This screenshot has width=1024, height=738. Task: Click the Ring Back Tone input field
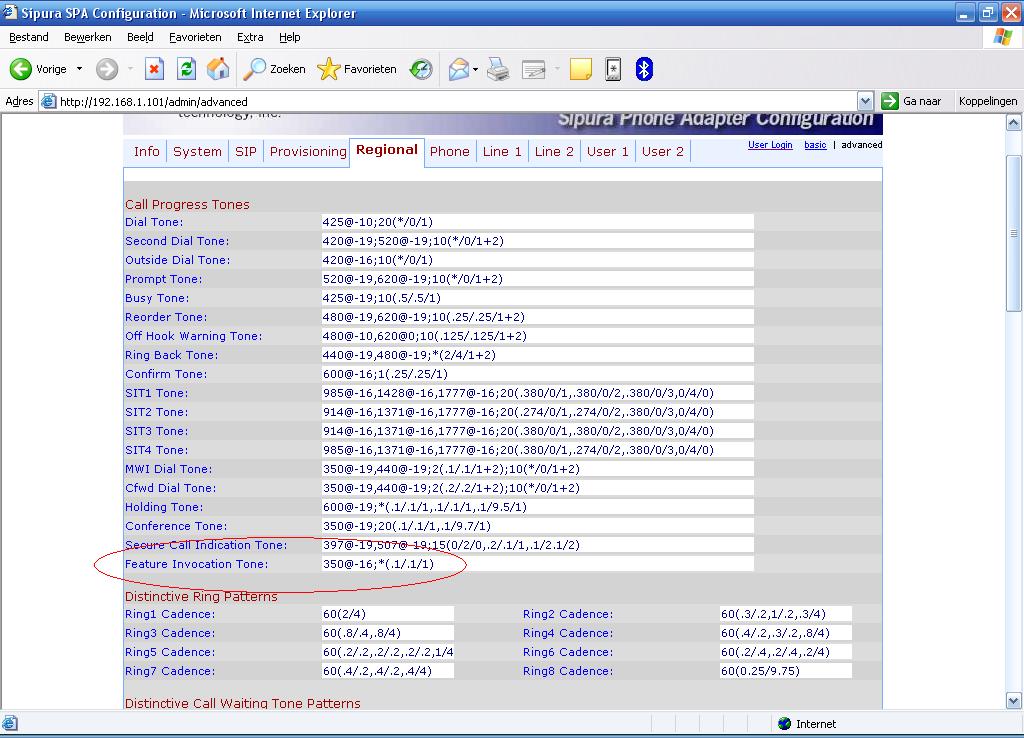point(537,355)
